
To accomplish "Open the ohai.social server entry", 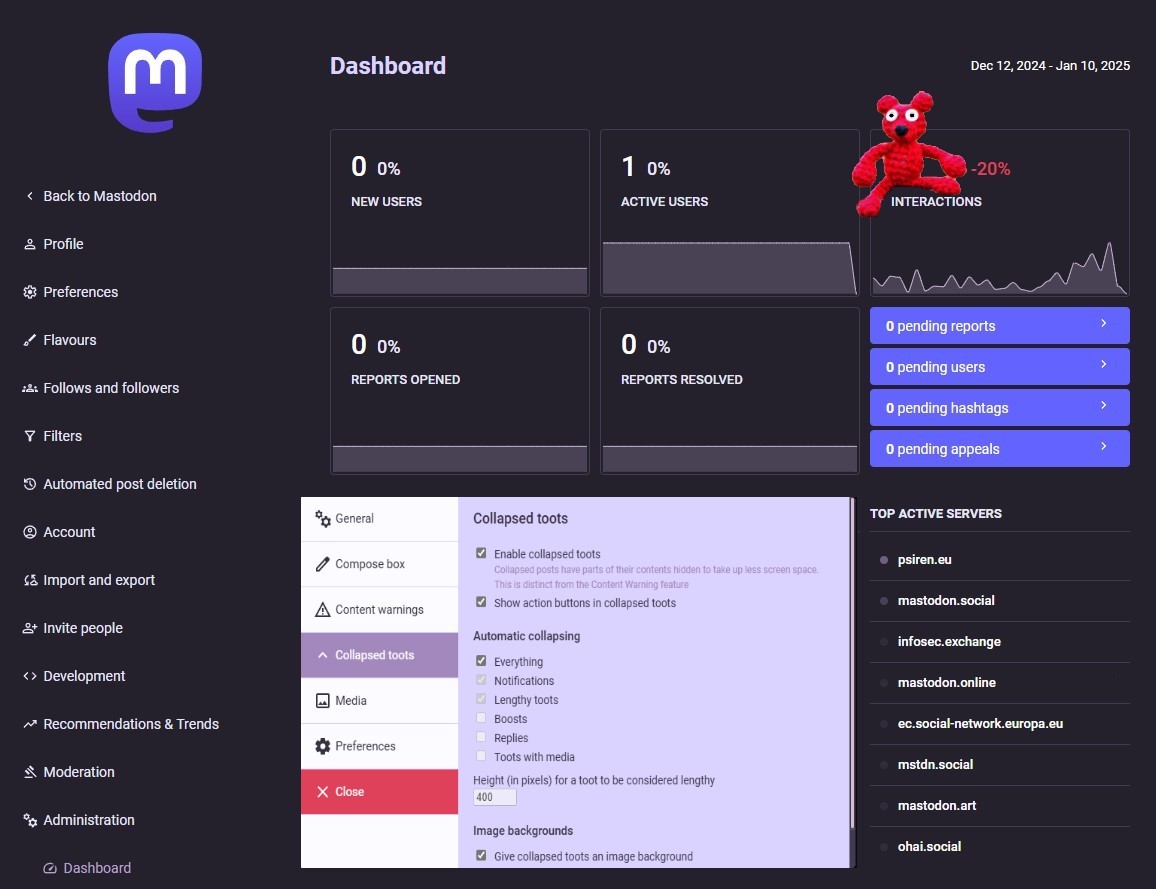I will pyautogui.click(x=1000, y=847).
